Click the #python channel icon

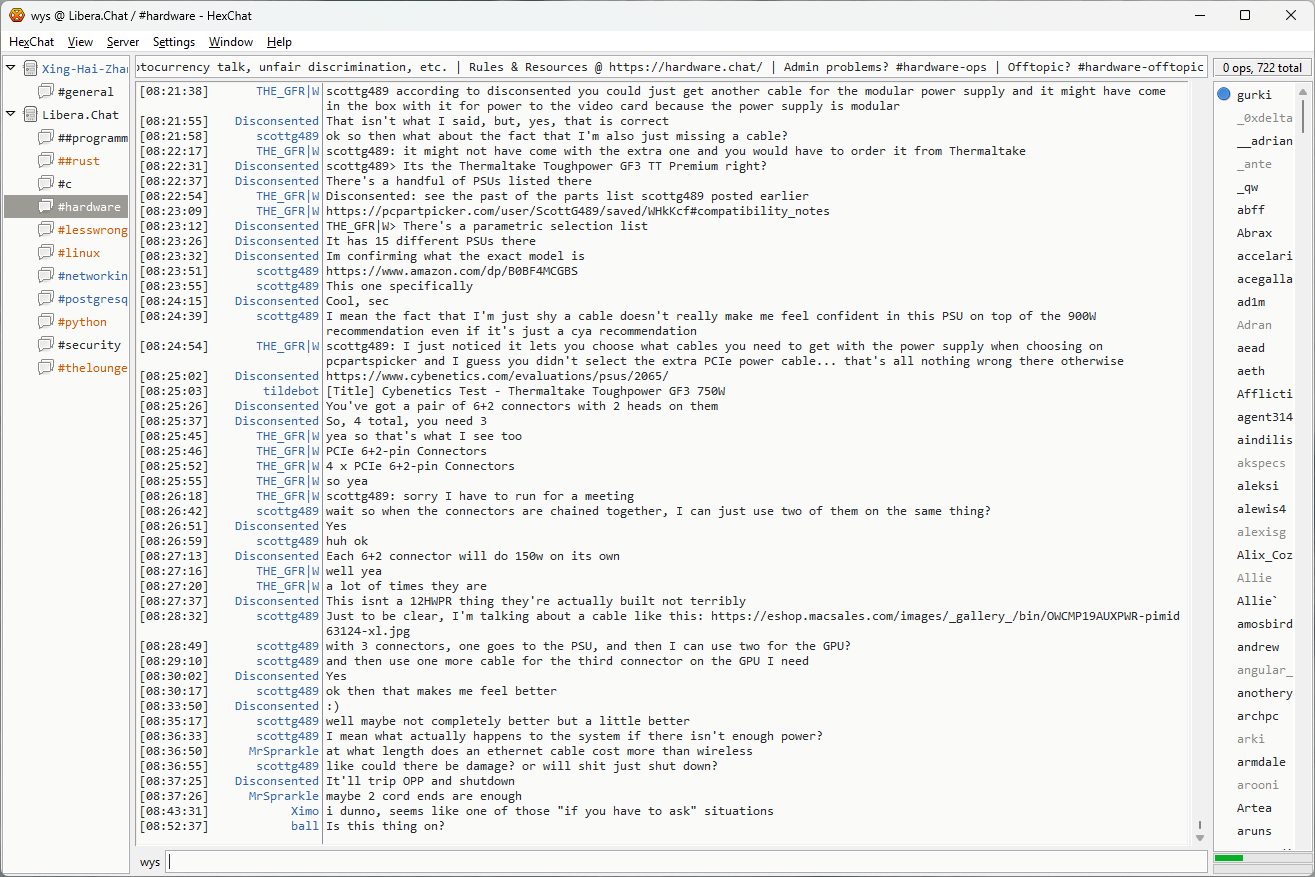45,322
